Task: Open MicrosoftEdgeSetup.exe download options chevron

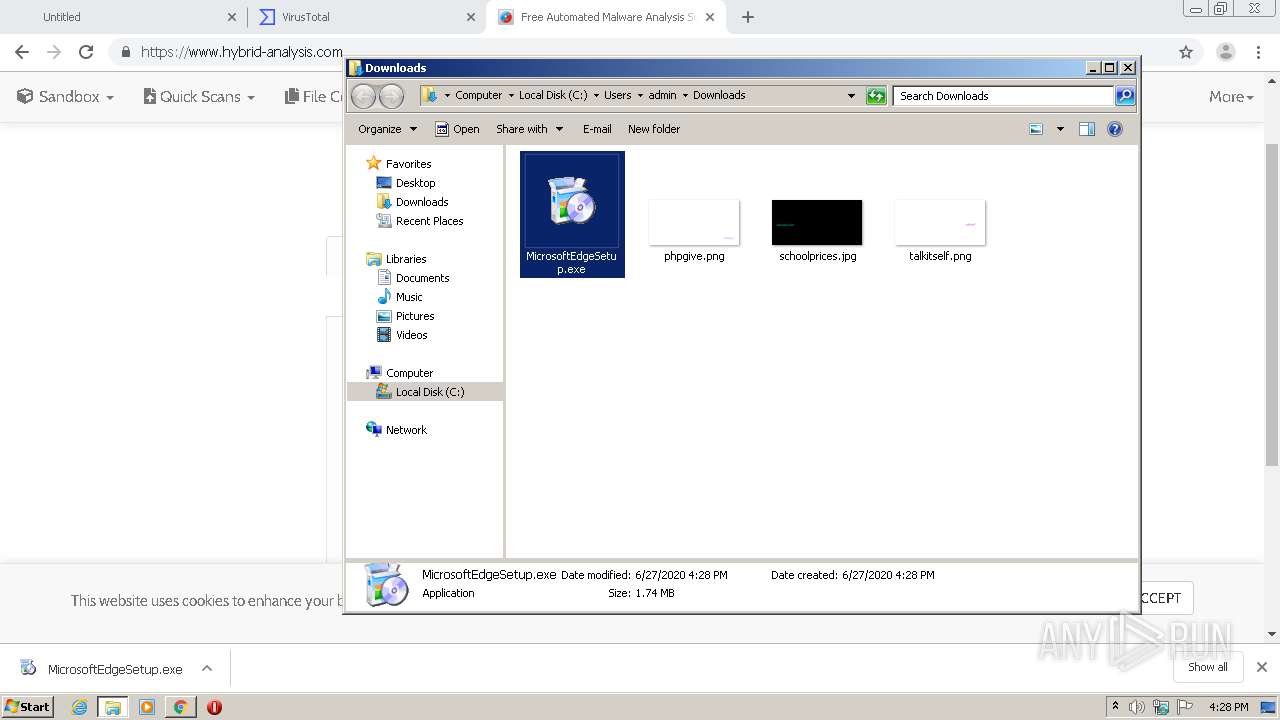Action: pyautogui.click(x=207, y=669)
